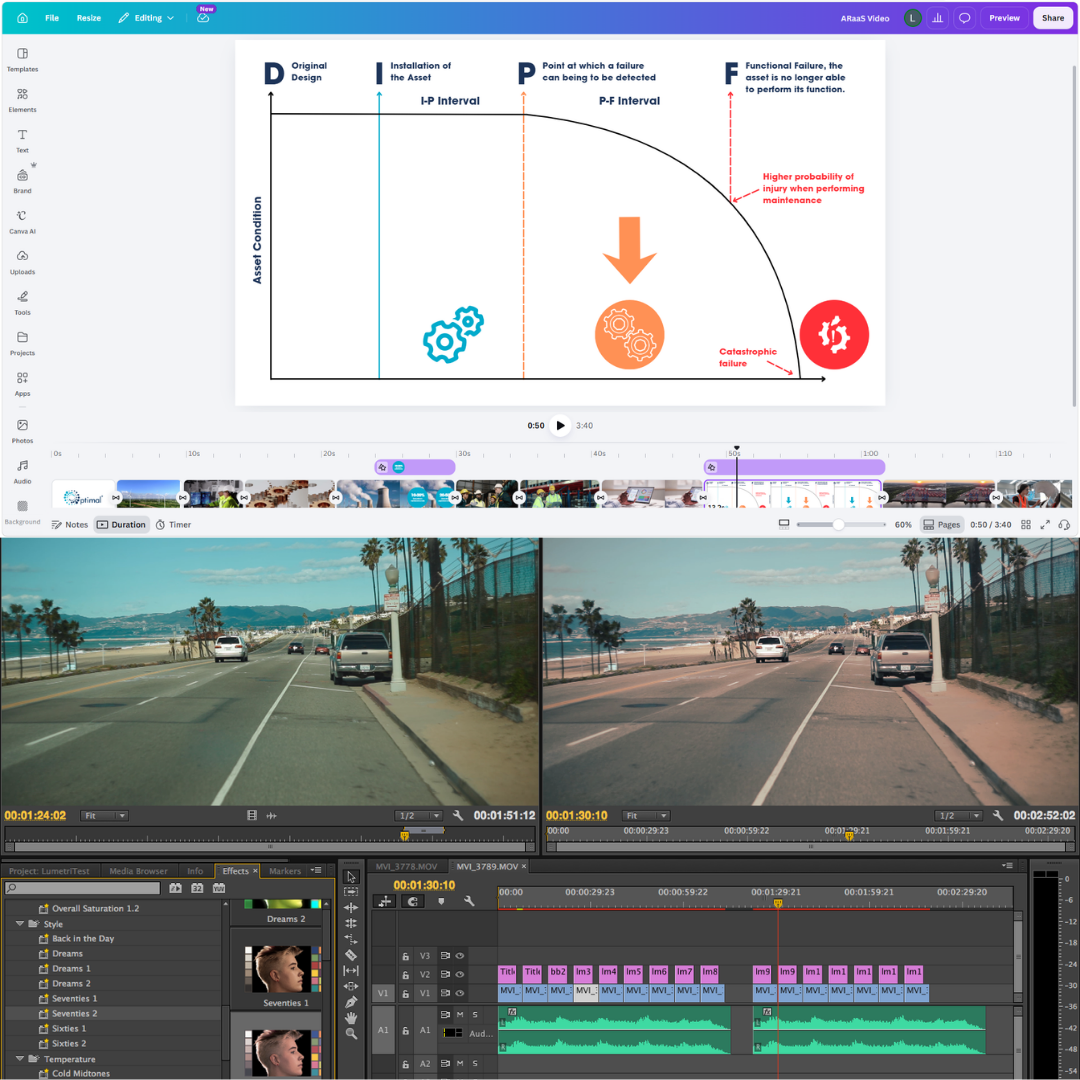
Task: Open the Elements panel in Canva sidebar
Action: click(22, 101)
